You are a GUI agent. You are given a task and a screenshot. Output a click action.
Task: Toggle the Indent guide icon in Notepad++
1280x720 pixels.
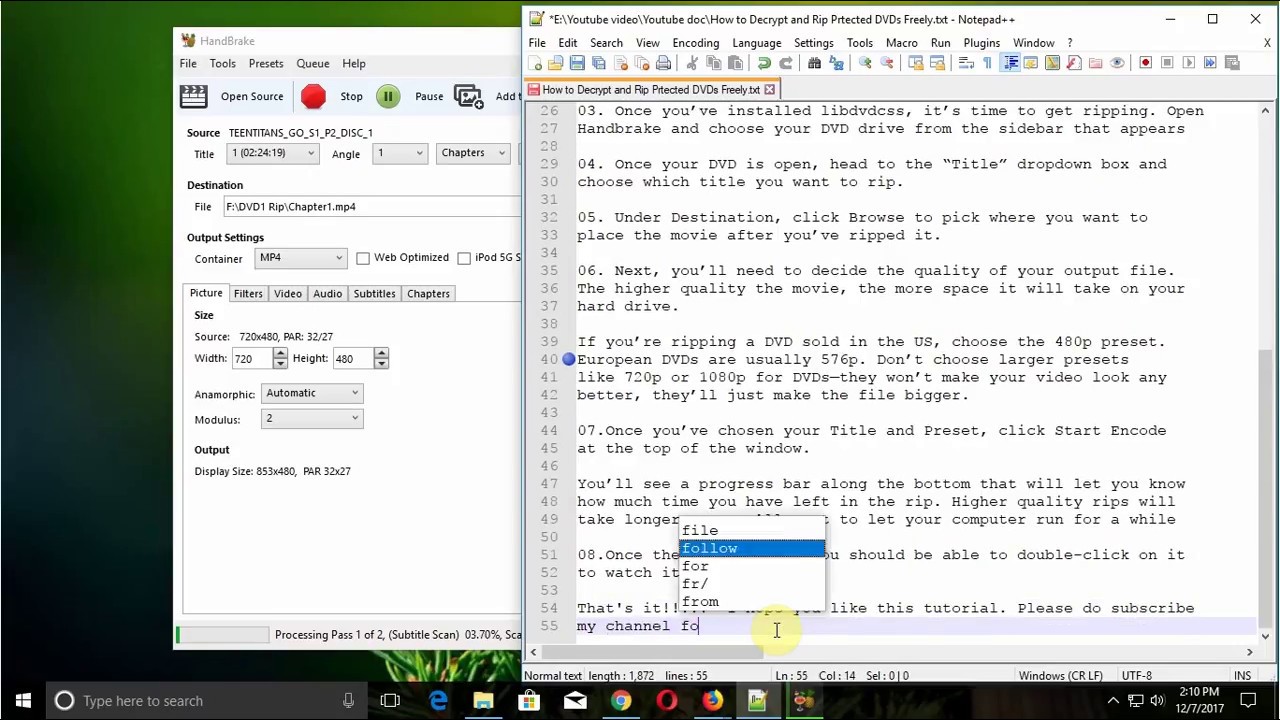tap(1011, 63)
